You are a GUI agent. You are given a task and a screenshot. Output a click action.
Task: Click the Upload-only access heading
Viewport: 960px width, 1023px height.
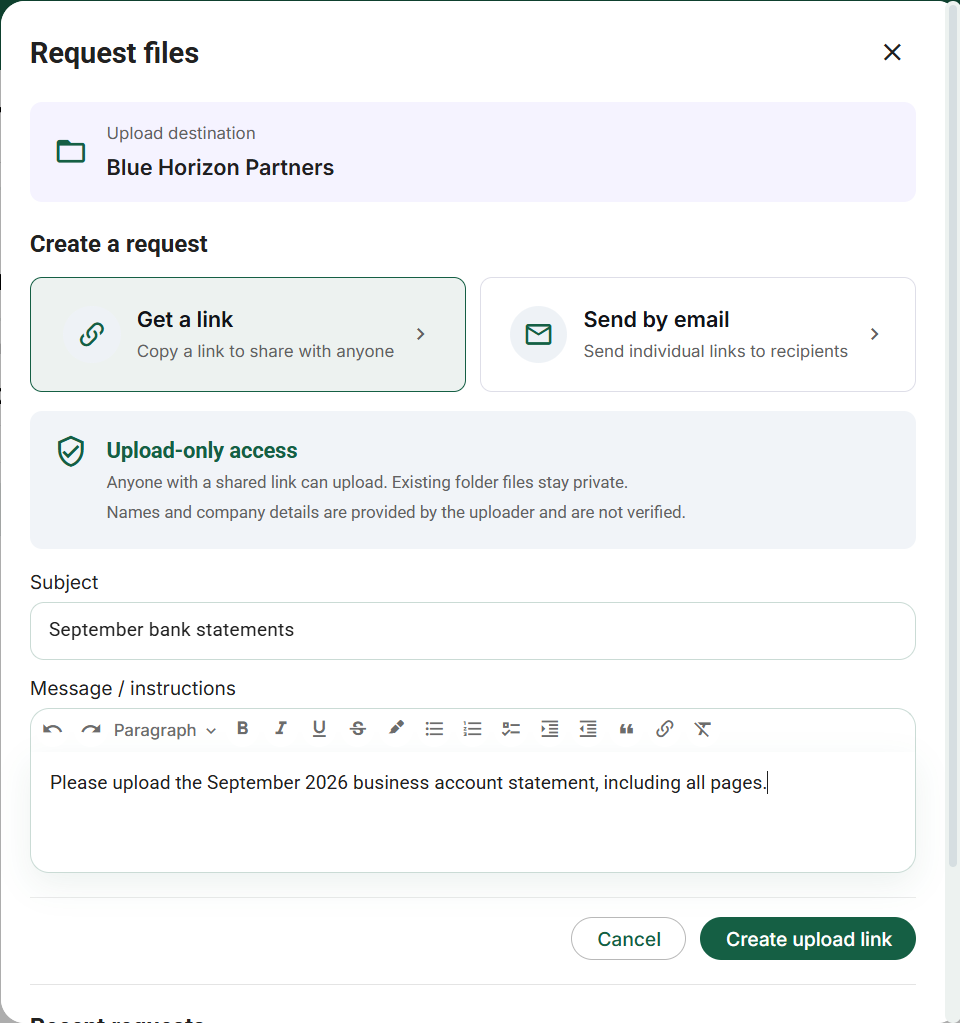(x=202, y=450)
